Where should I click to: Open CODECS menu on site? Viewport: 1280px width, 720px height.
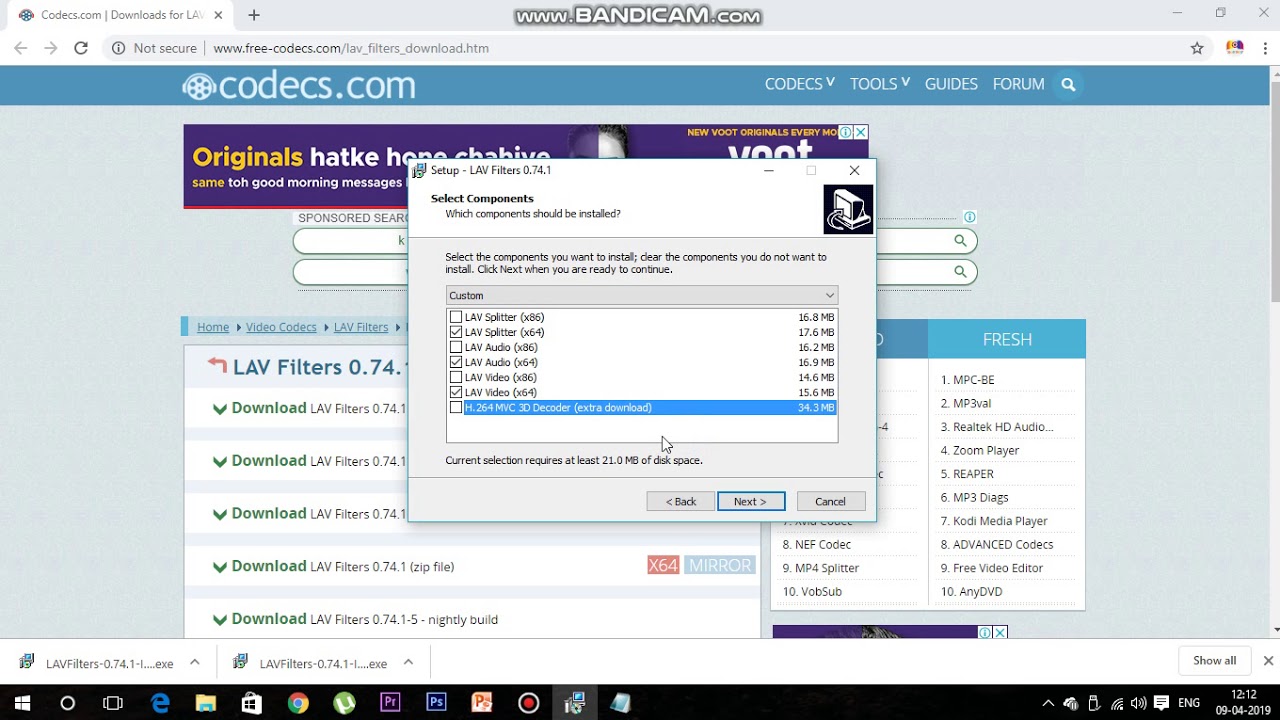799,84
